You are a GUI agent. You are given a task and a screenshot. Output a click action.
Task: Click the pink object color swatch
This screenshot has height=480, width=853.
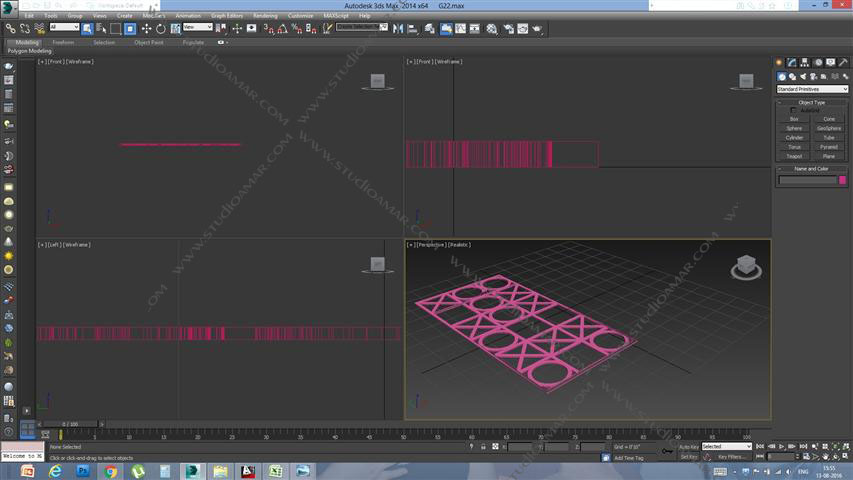click(x=843, y=180)
